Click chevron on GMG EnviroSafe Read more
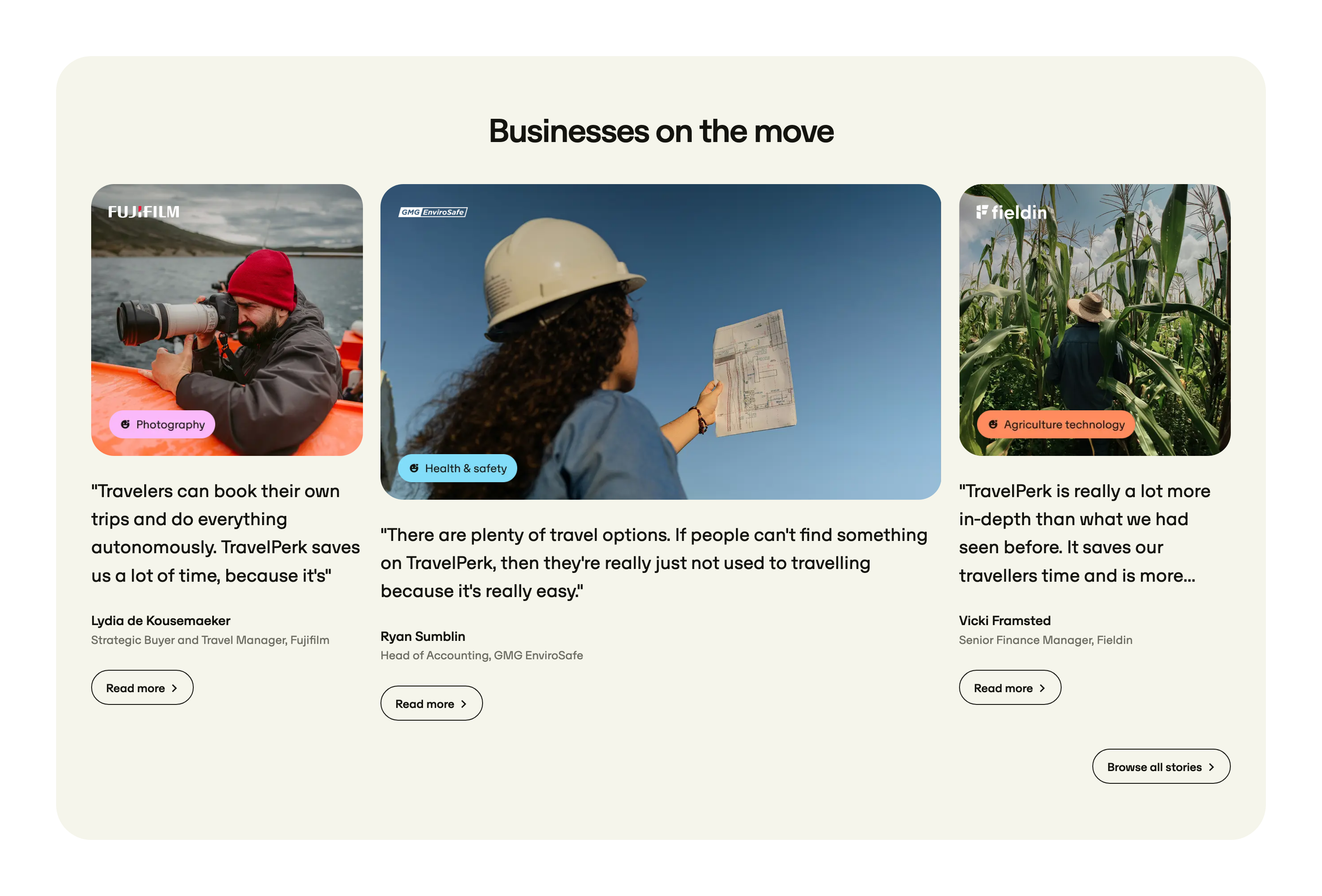Screen dimensions: 1322x896 [x=464, y=704]
